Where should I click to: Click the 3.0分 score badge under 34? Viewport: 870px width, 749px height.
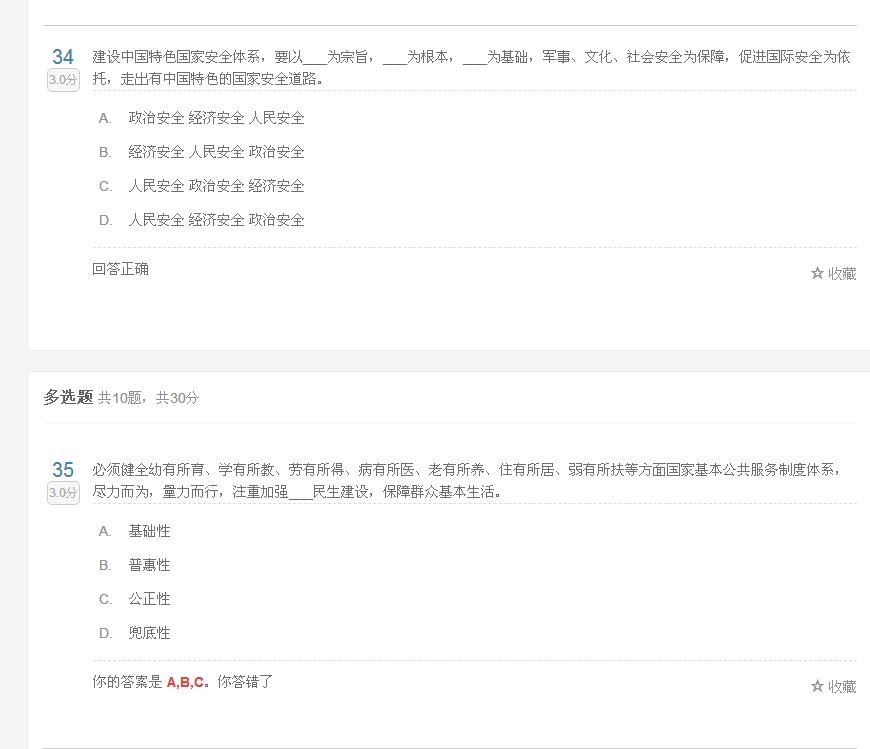pos(63,80)
